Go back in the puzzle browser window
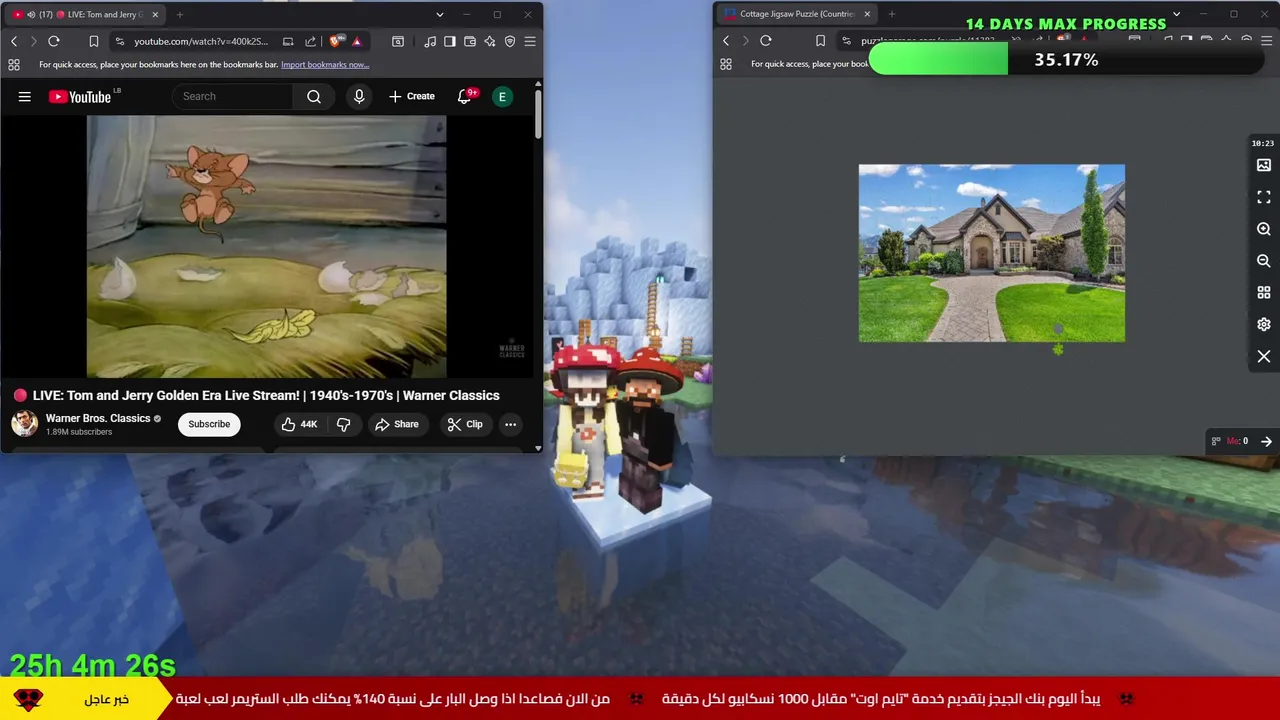This screenshot has width=1280, height=720. pos(726,41)
